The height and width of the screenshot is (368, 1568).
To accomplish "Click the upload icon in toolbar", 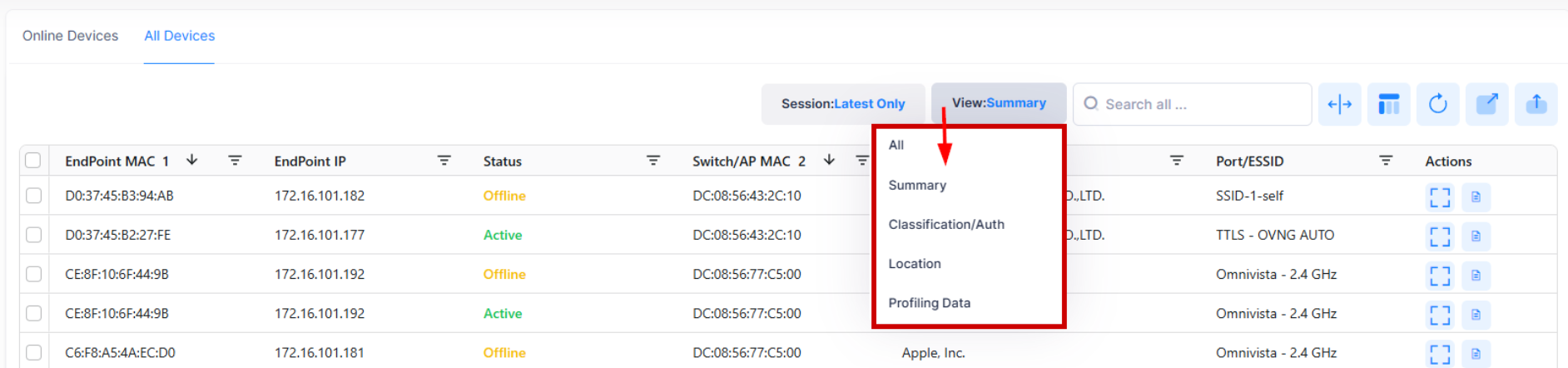I will pos(1536,104).
